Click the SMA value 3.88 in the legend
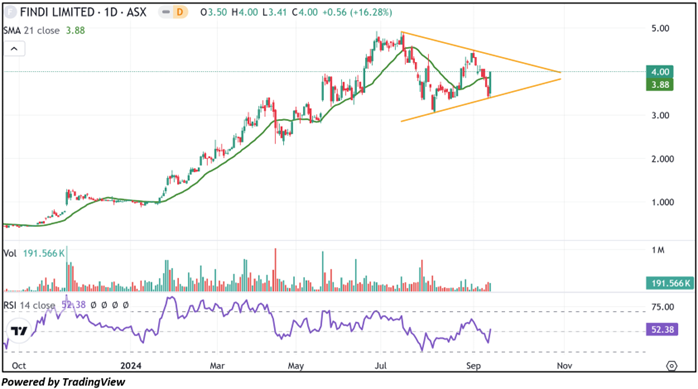The height and width of the screenshot is (389, 698). [75, 30]
